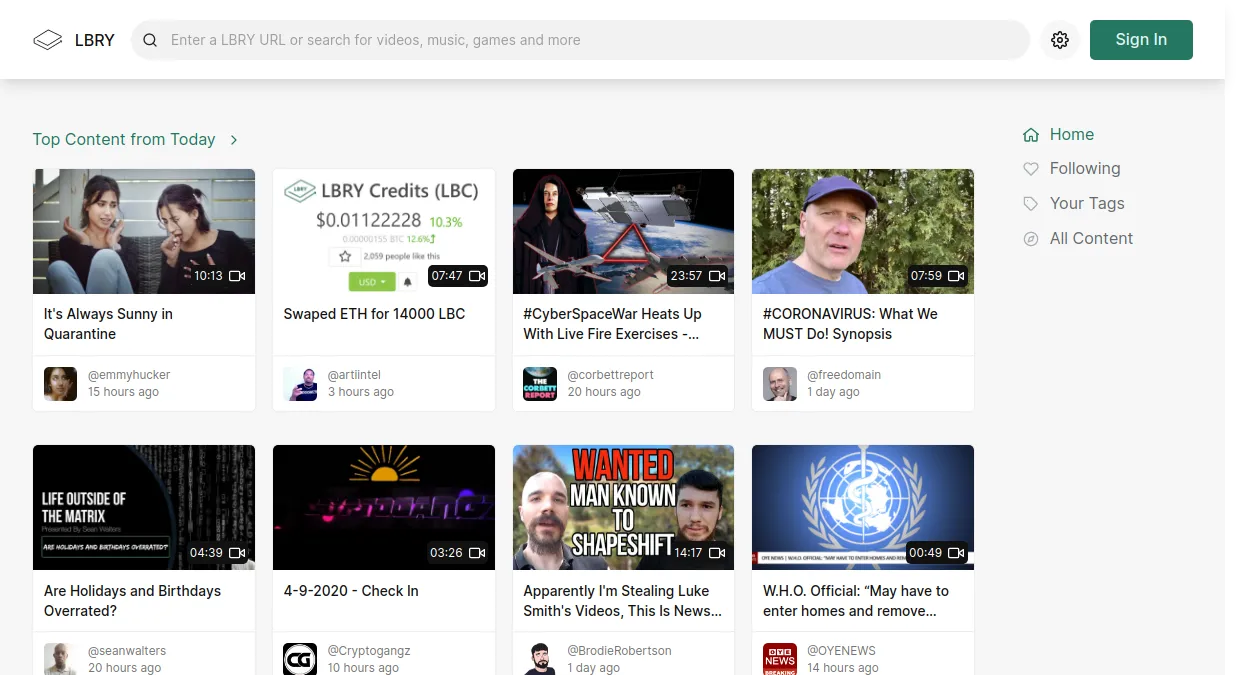The image size is (1240, 675).
Task: Open the 4-9-2020 Check In thumbnail
Action: (x=384, y=508)
